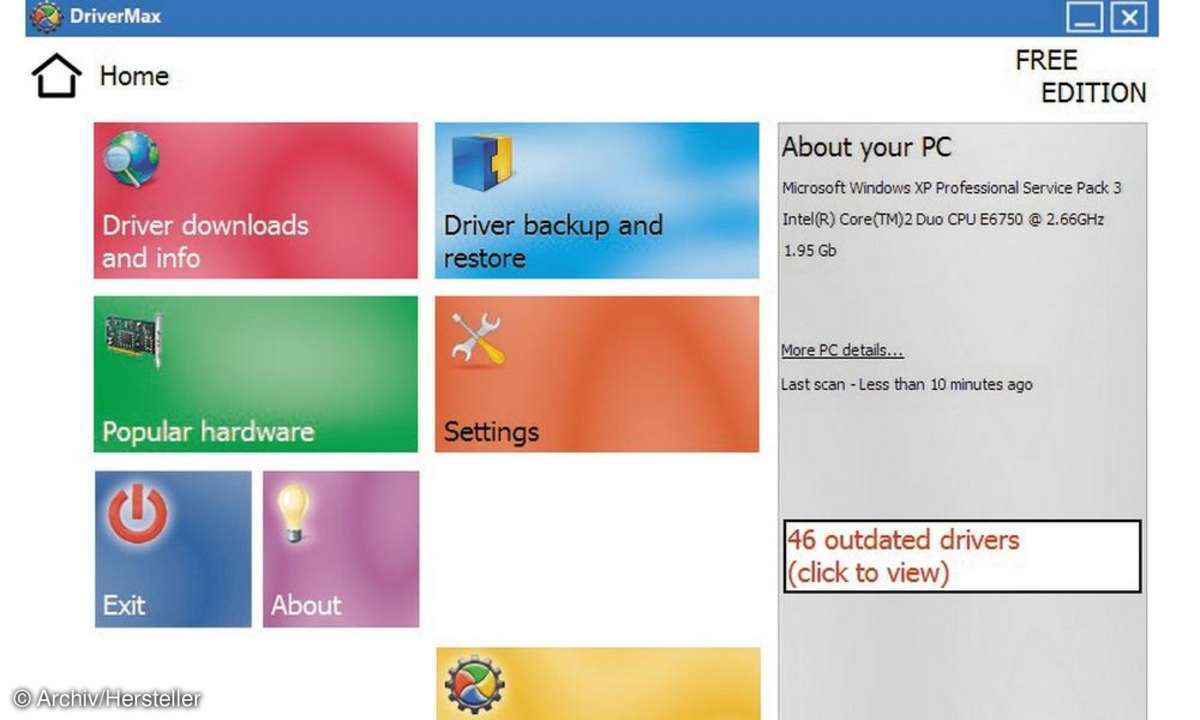Click the Home house icon

55,76
